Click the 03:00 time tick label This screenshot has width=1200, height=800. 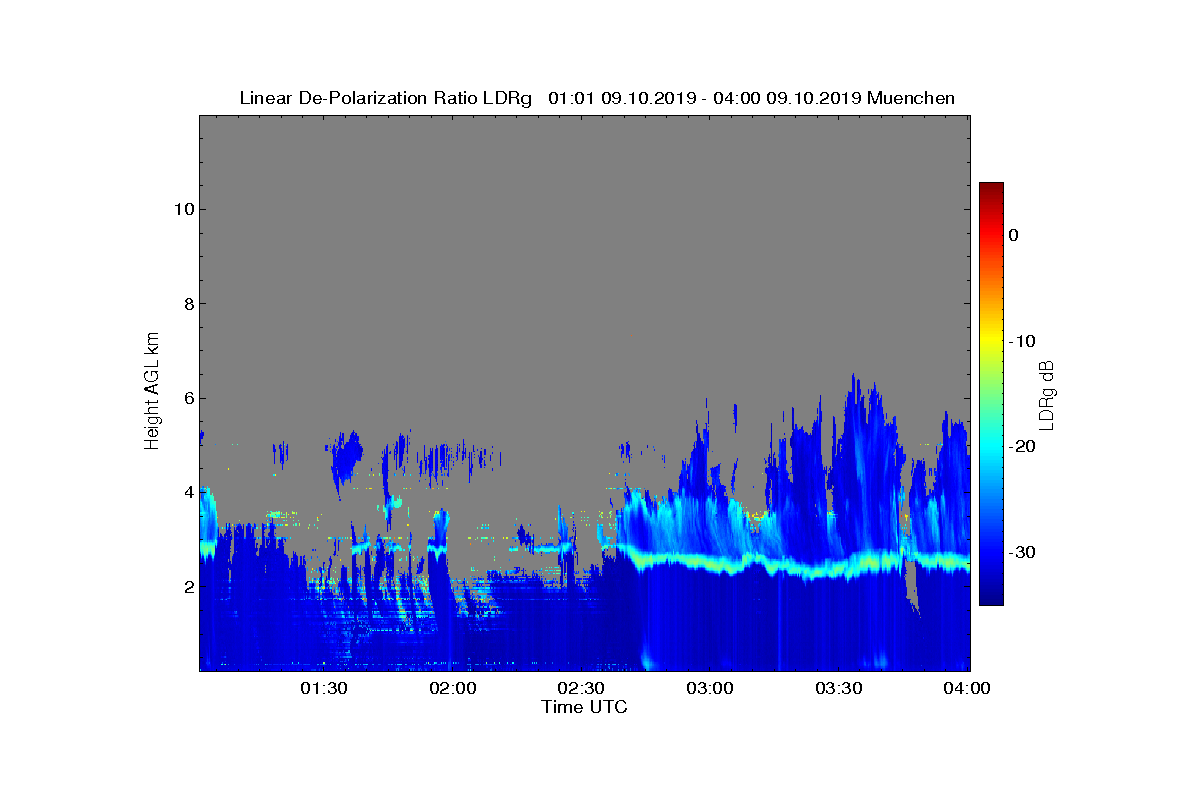711,688
